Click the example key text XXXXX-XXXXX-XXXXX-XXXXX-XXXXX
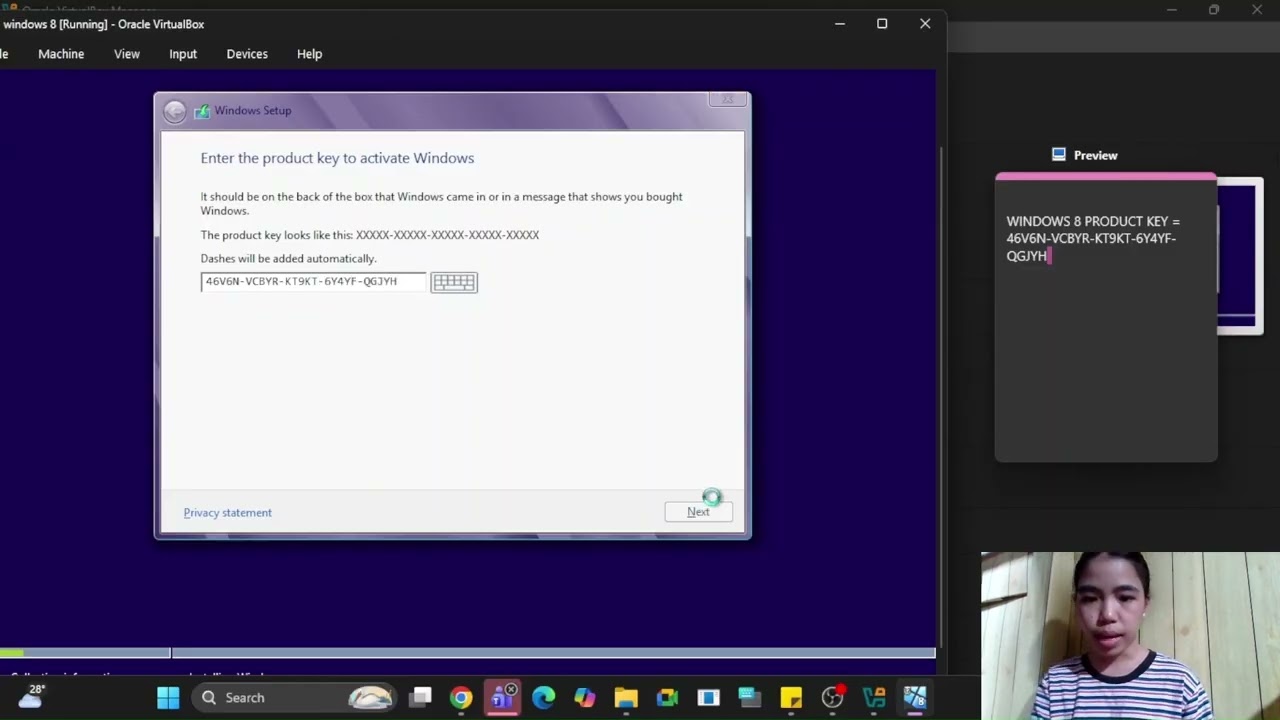Image resolution: width=1280 pixels, height=720 pixels. pyautogui.click(x=447, y=235)
